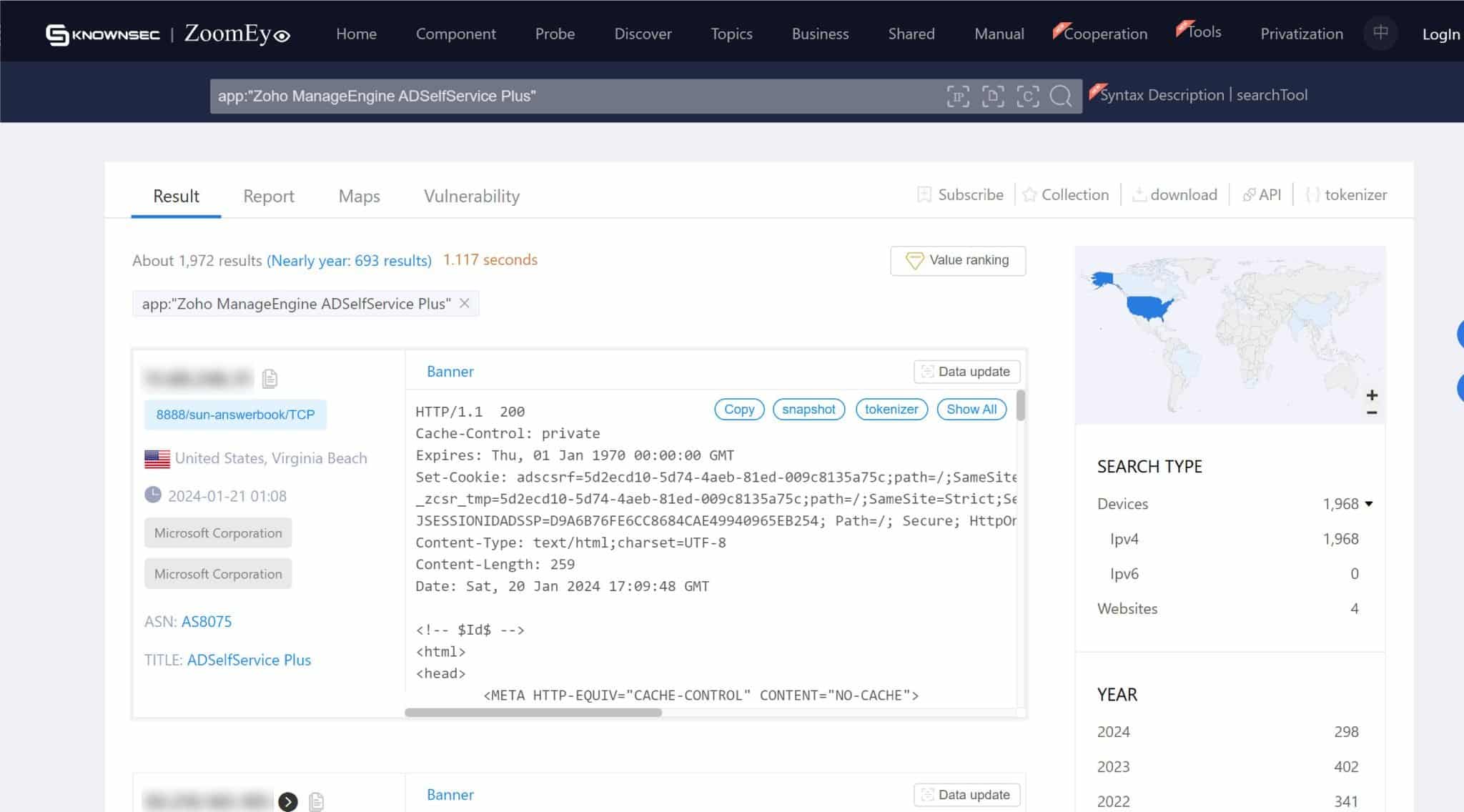1464x812 pixels.
Task: Remove the ADSelfService Plus filter tag
Action: coord(465,303)
